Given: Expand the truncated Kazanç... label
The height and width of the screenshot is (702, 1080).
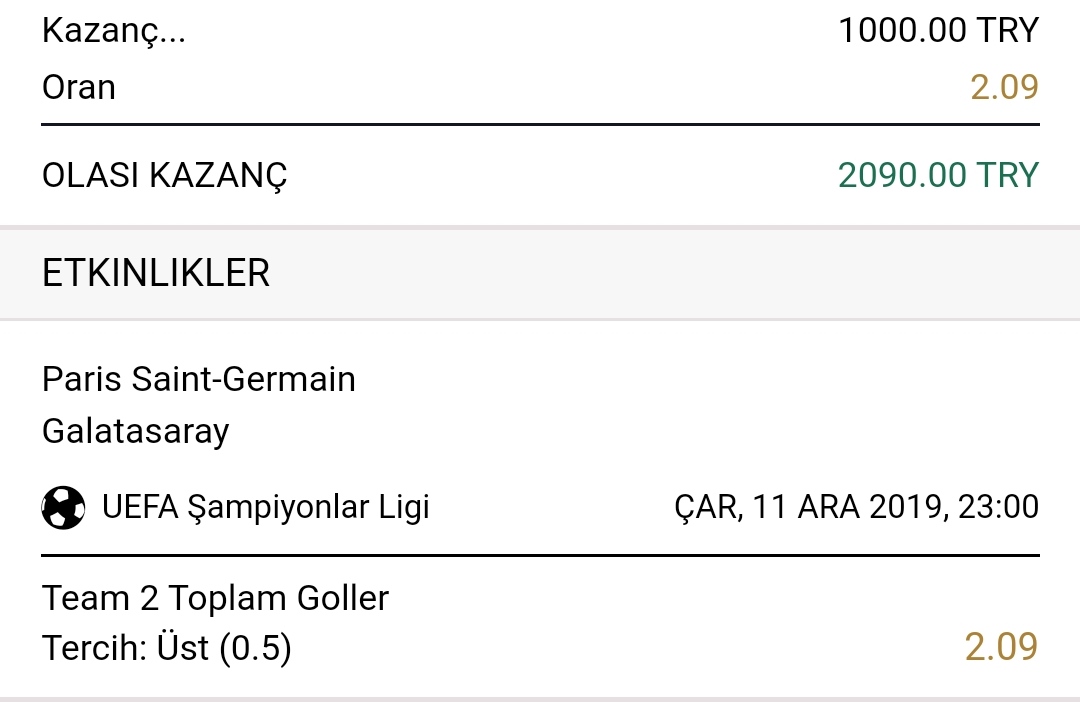Looking at the screenshot, I should coord(114,31).
